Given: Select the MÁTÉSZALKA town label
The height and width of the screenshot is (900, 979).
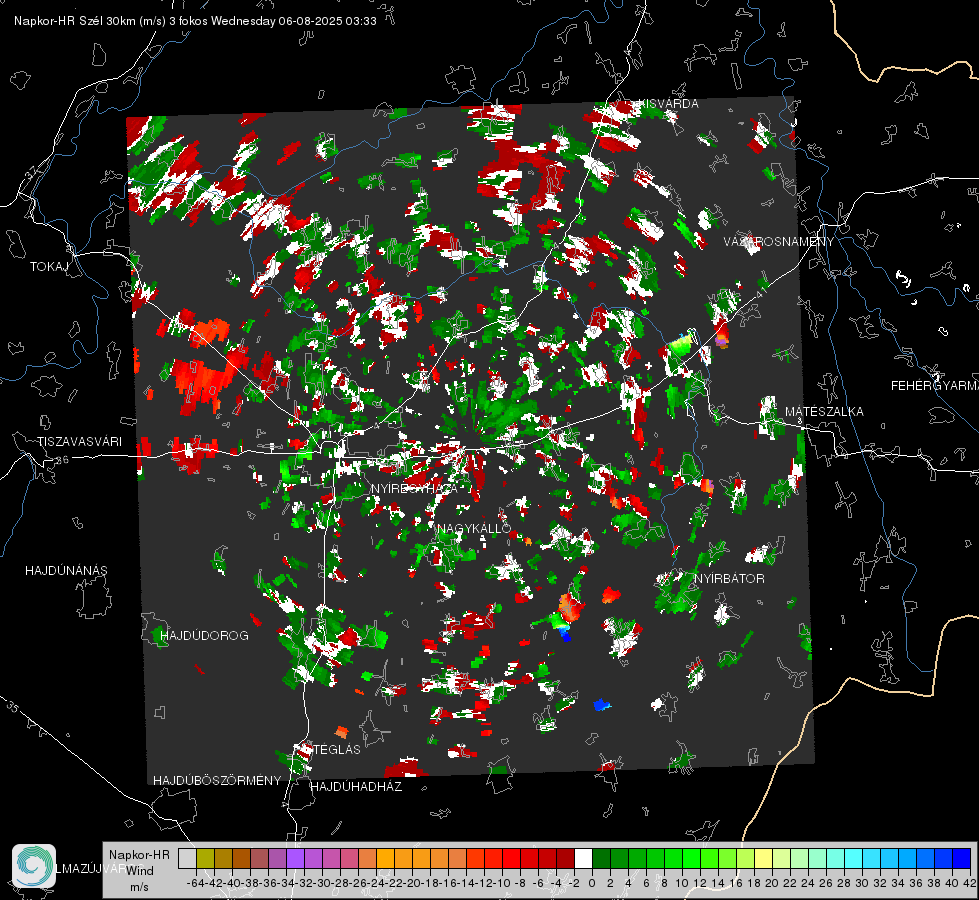Looking at the screenshot, I should point(824,412).
